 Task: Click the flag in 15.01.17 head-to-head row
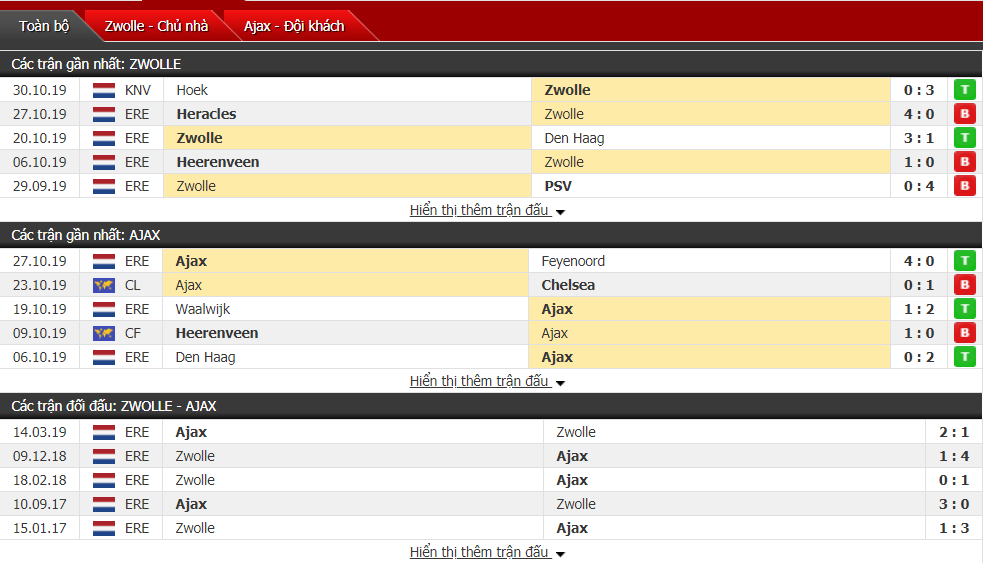coord(104,529)
